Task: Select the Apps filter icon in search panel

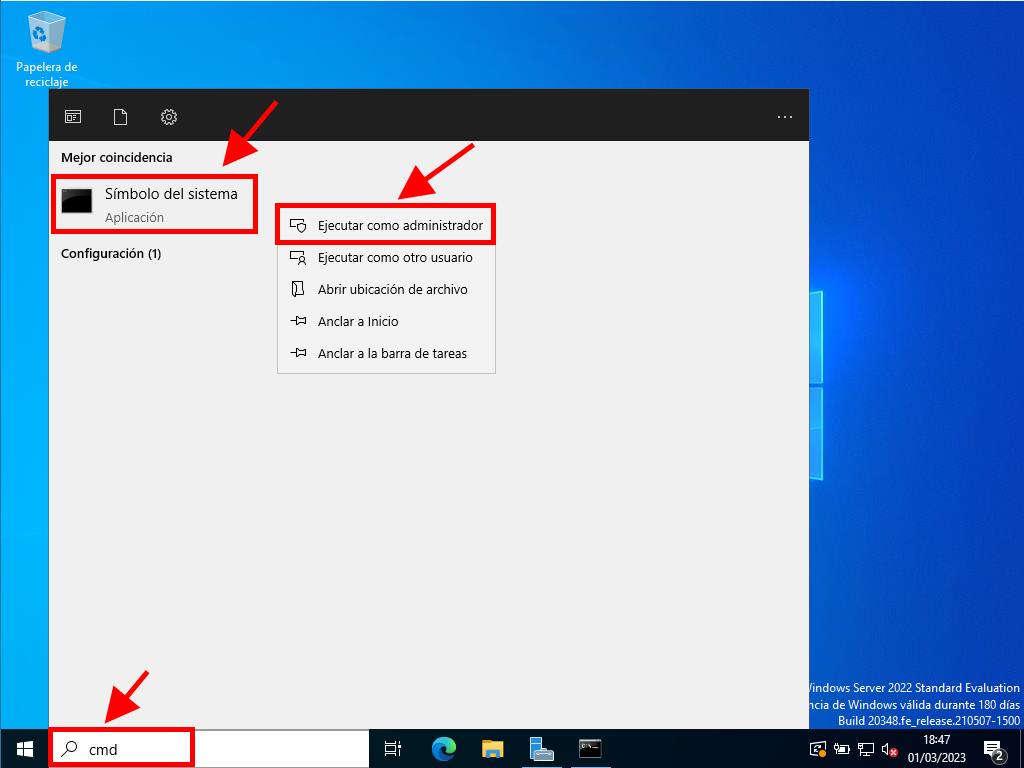Action: [73, 117]
